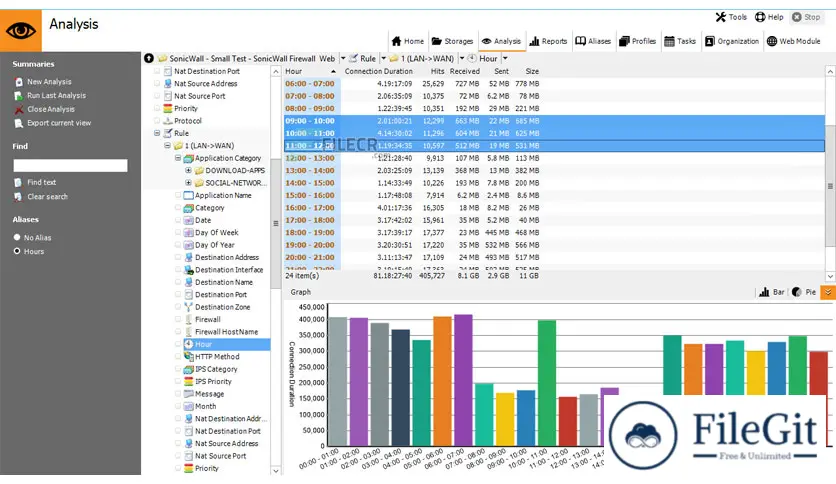Open the Tools menu
The height and width of the screenshot is (484, 836).
point(731,17)
